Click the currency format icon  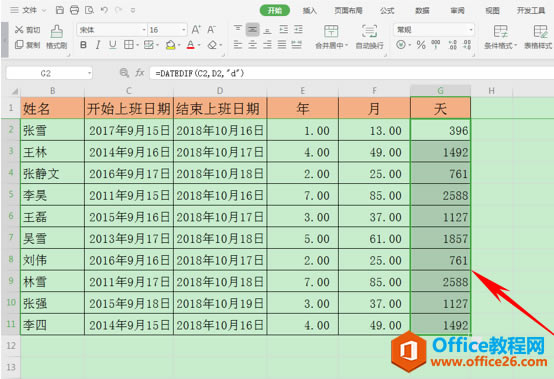[x=401, y=45]
